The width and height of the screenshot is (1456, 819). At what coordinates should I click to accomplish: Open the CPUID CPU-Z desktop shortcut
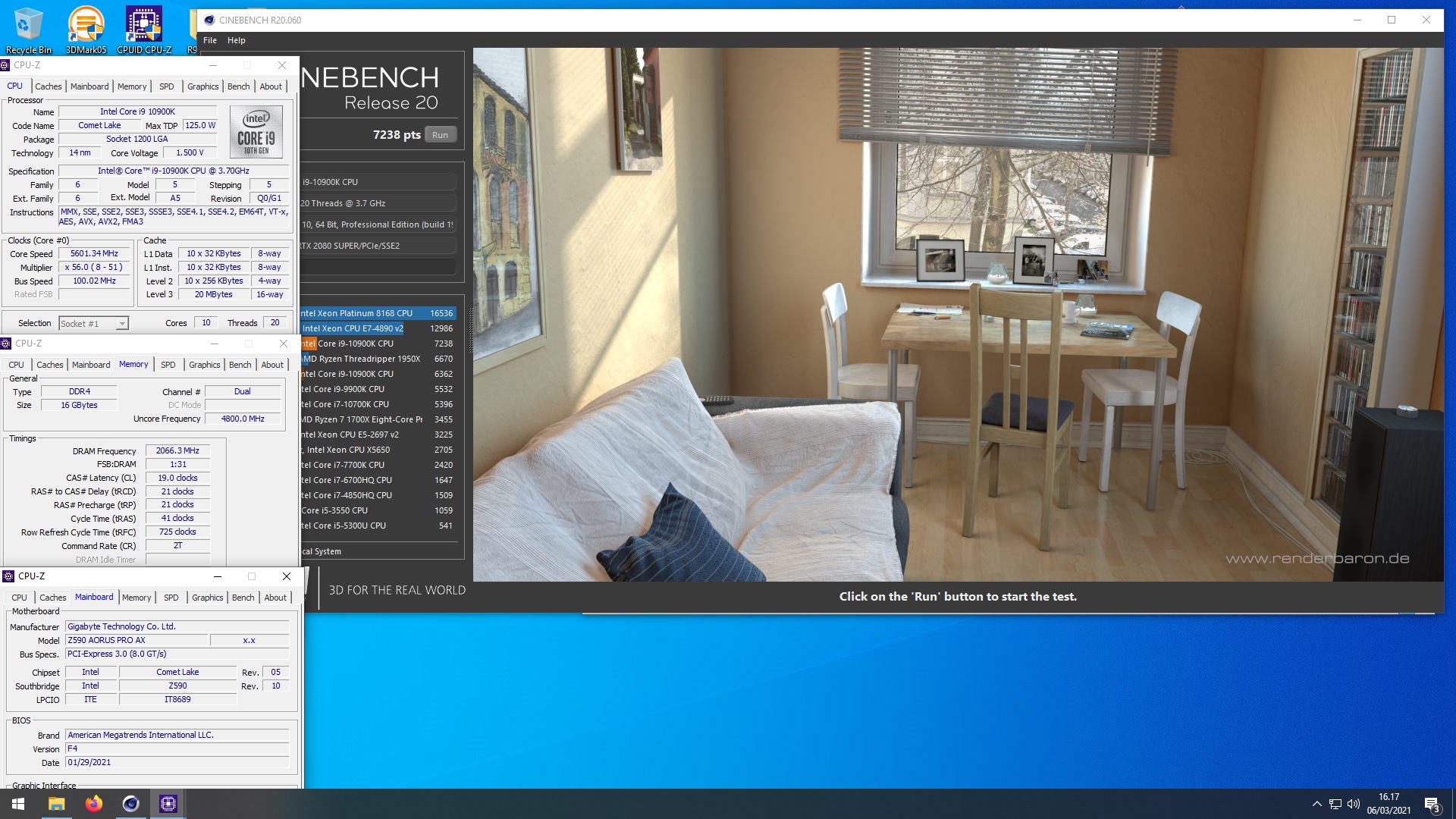click(x=144, y=29)
